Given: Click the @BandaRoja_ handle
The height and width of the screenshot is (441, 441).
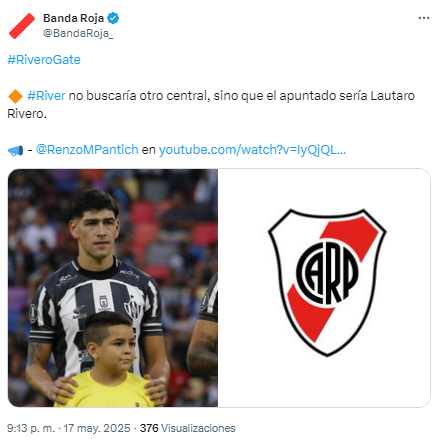Looking at the screenshot, I should (78, 33).
